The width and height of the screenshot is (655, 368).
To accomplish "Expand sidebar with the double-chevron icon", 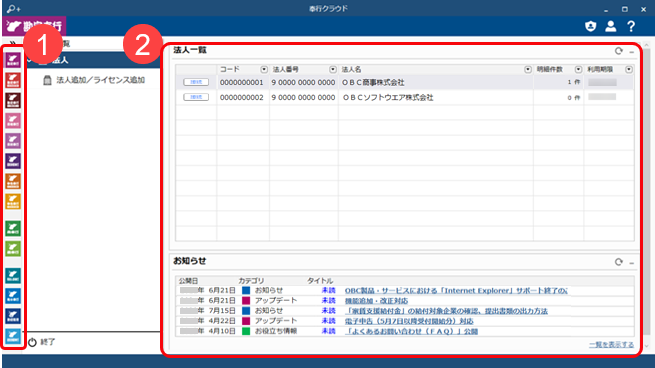I will tap(13, 43).
